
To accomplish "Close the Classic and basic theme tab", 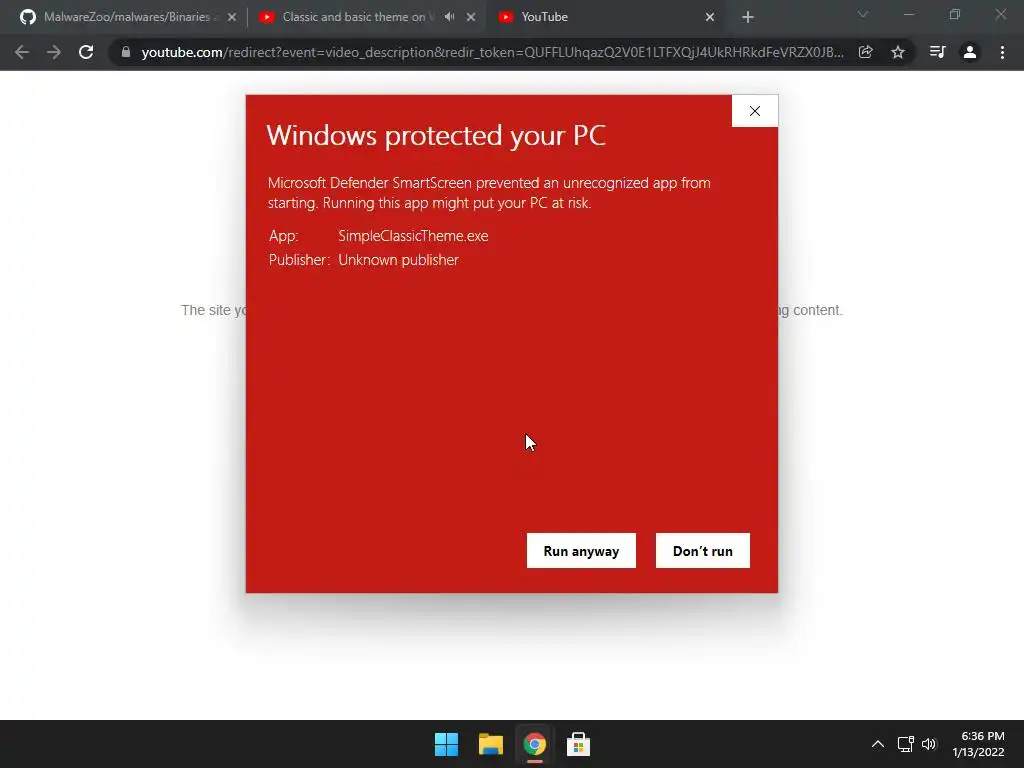I will click(x=471, y=17).
